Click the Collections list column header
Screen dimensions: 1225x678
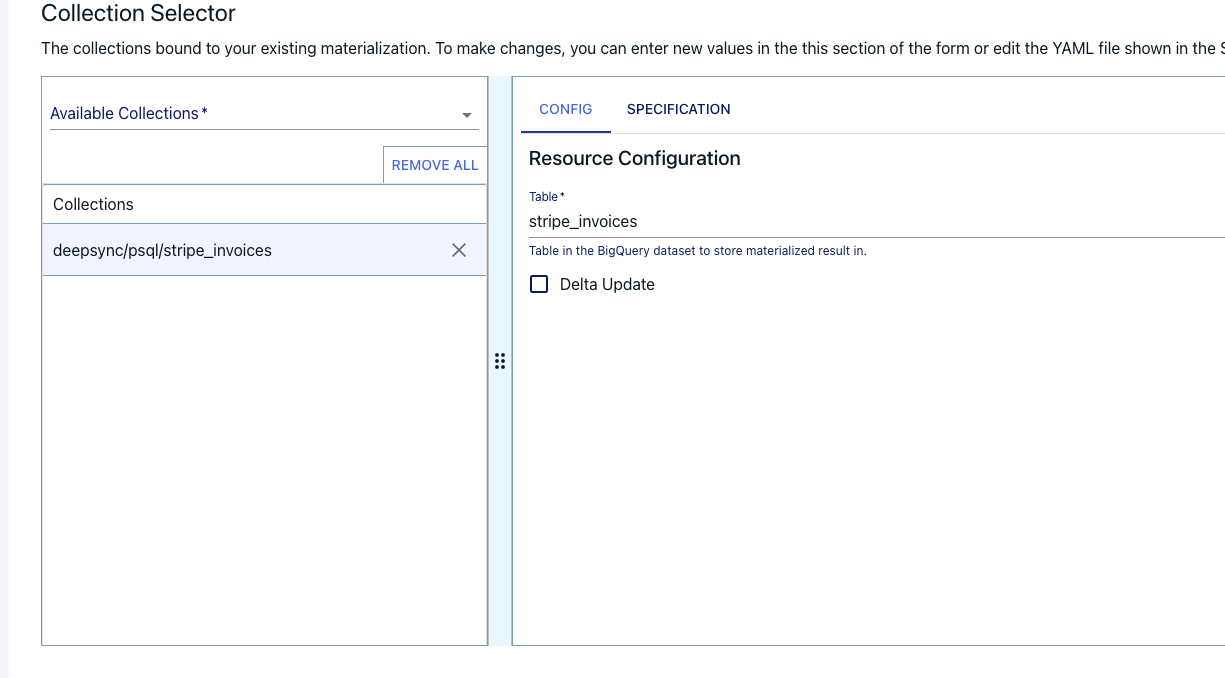(93, 204)
